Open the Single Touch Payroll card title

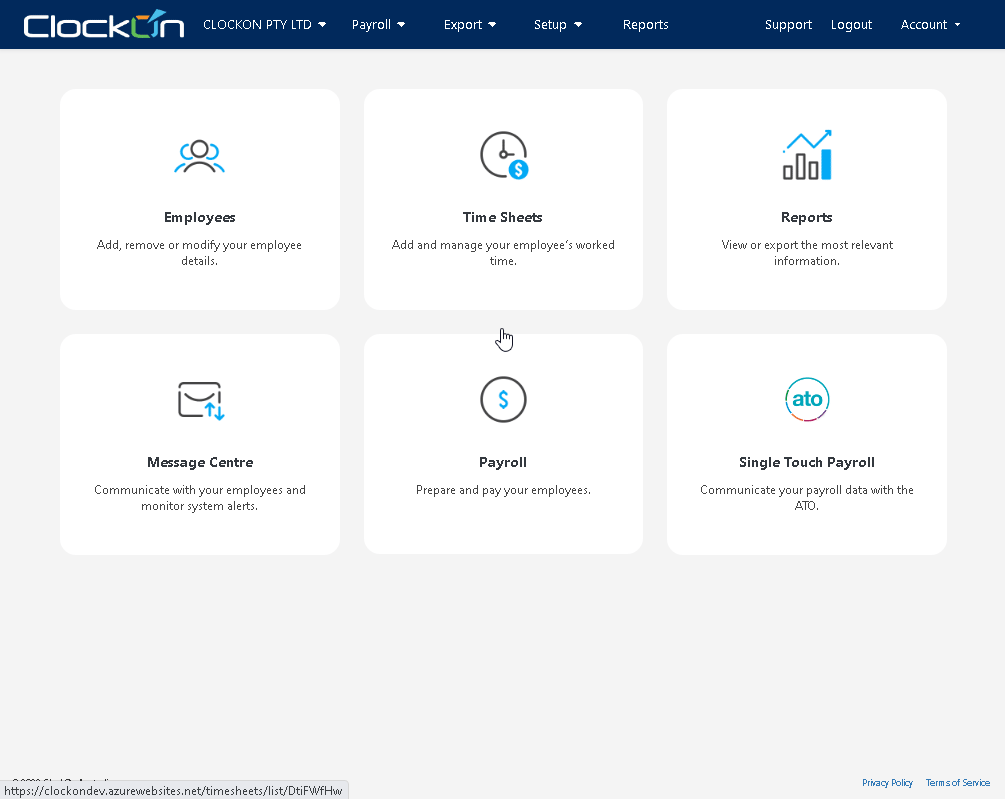(x=806, y=462)
